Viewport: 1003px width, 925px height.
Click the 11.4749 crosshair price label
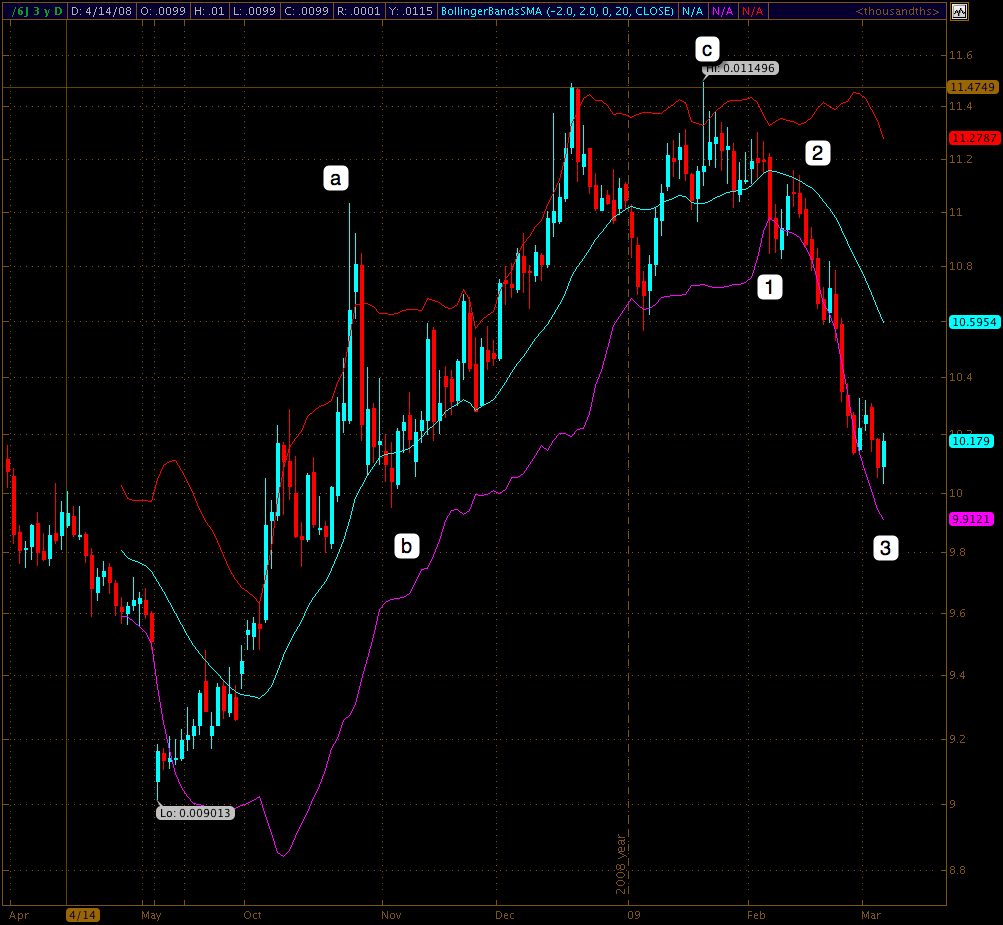974,88
